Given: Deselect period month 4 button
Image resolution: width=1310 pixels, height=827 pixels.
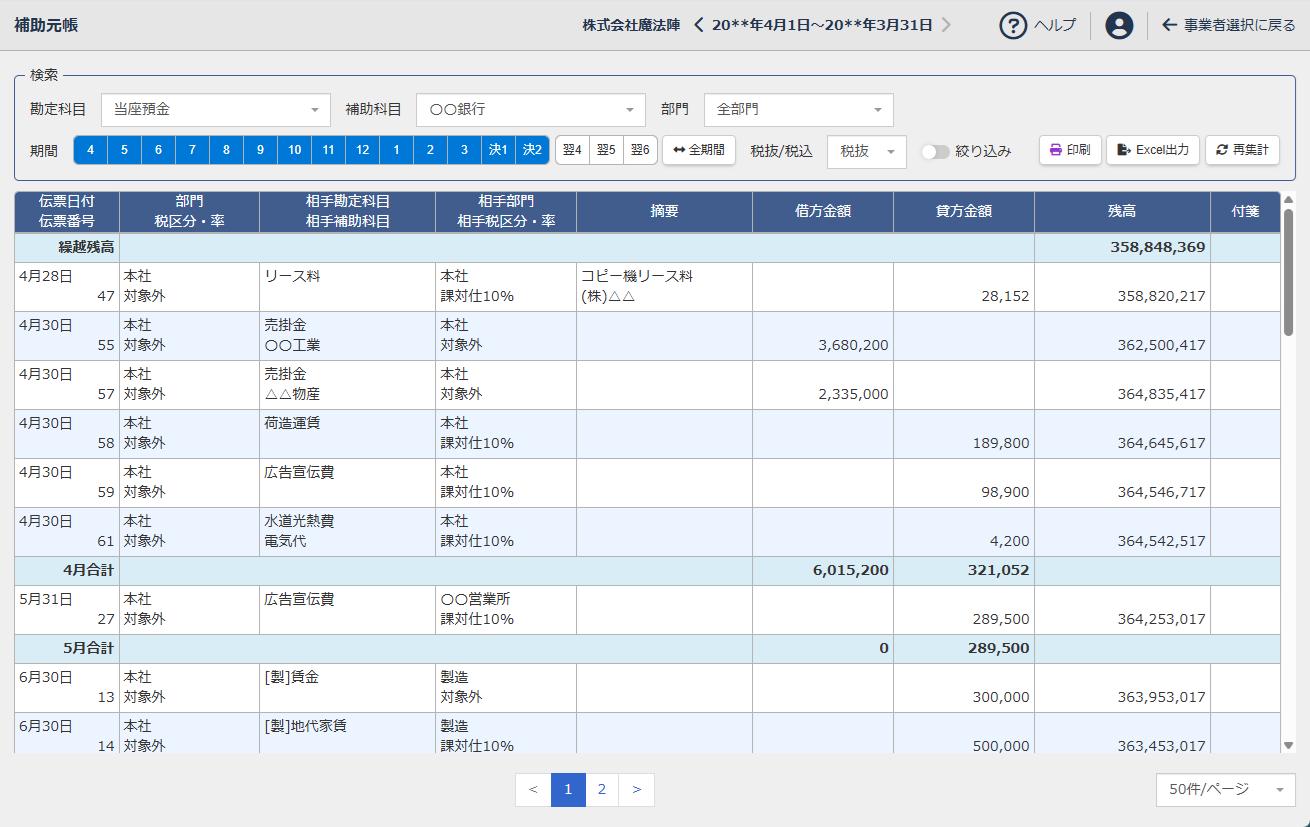Looking at the screenshot, I should click(x=90, y=150).
